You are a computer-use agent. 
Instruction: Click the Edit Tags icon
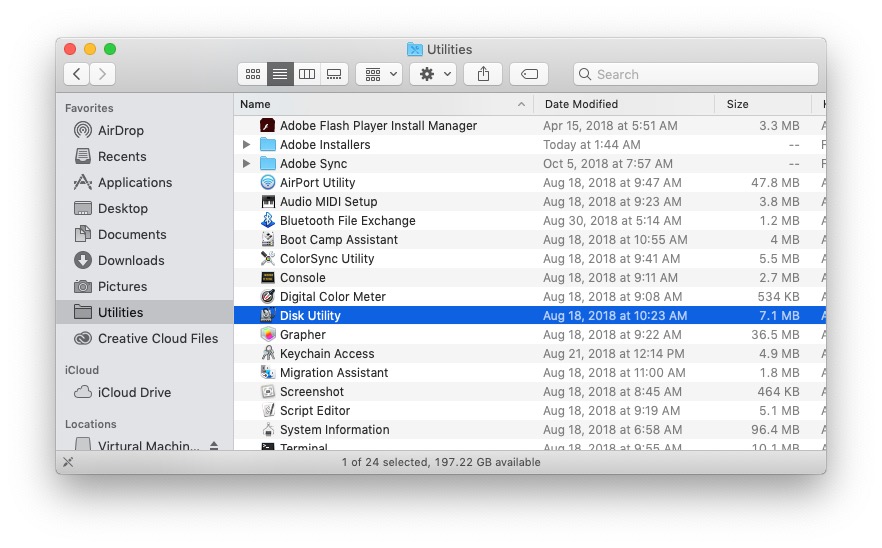(x=529, y=74)
